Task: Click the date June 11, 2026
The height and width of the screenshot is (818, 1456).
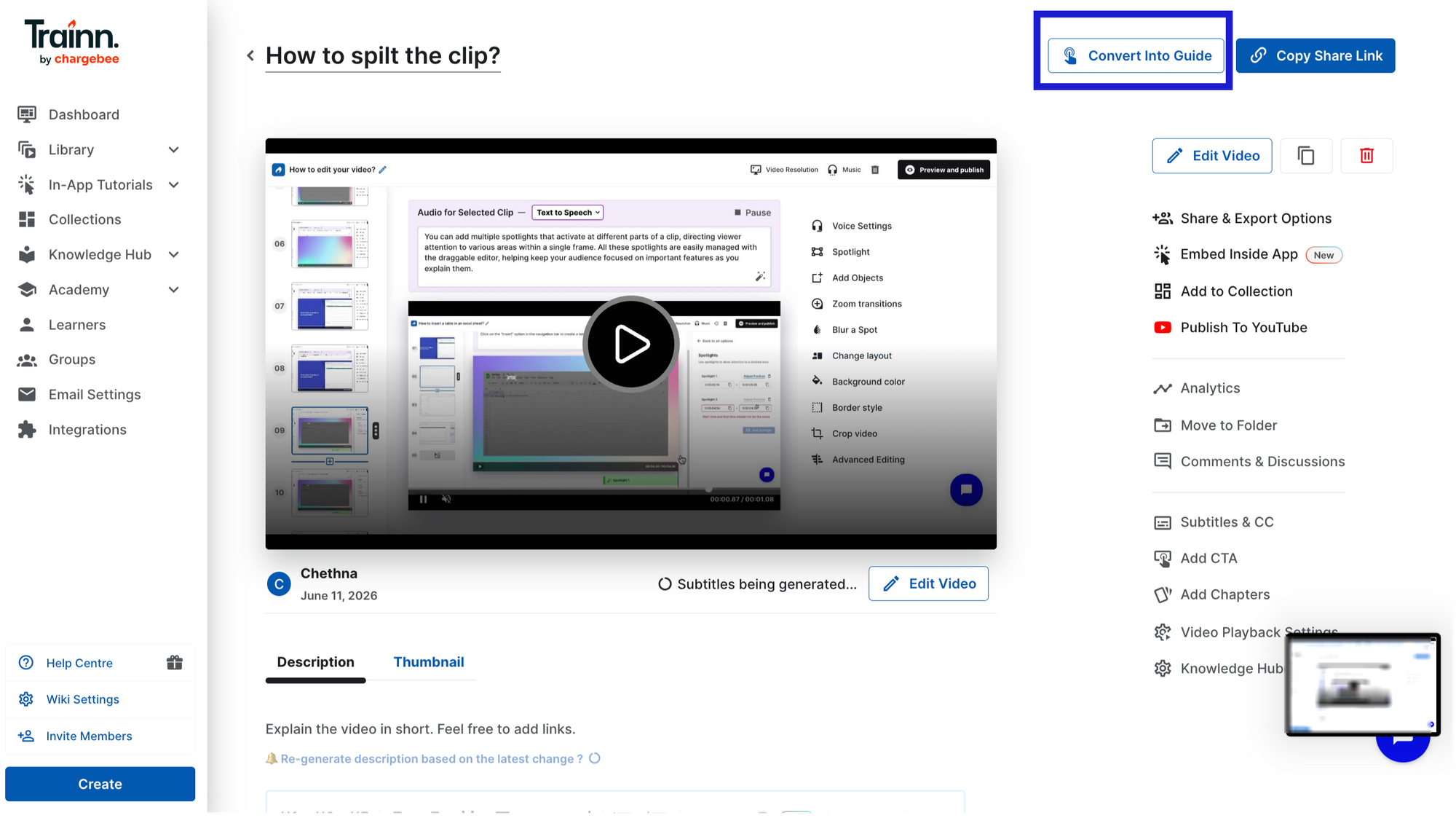Action: click(339, 595)
